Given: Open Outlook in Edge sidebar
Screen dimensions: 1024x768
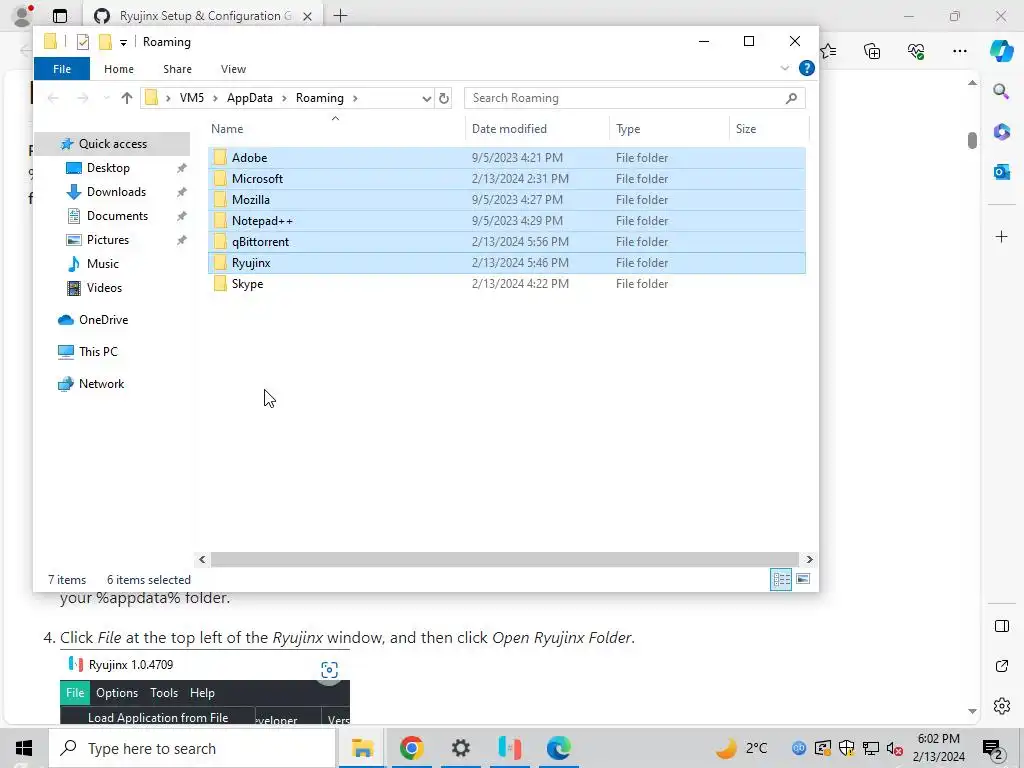Looking at the screenshot, I should click(x=1001, y=172).
